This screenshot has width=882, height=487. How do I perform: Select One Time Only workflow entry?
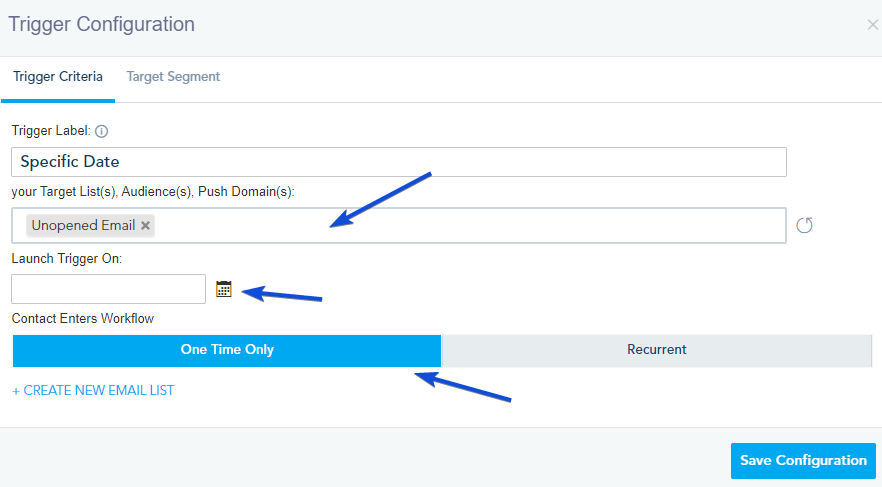[x=227, y=350]
